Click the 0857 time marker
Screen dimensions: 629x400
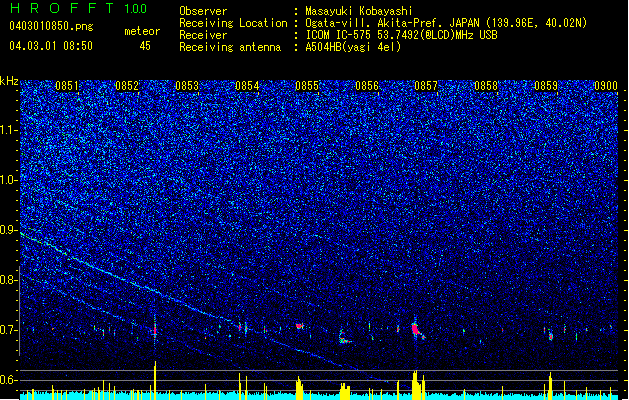[426, 86]
